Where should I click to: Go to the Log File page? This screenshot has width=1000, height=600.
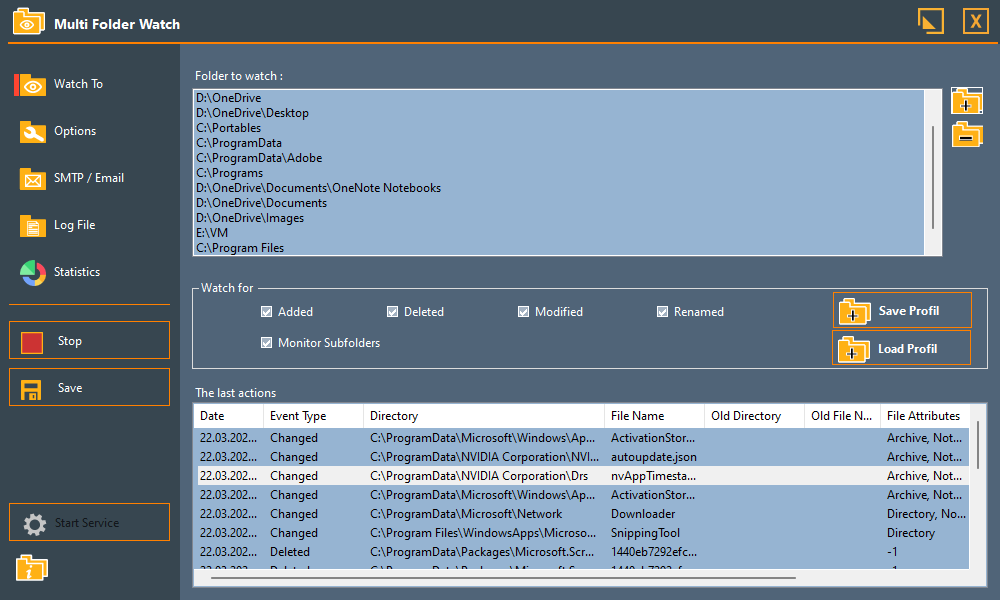74,225
